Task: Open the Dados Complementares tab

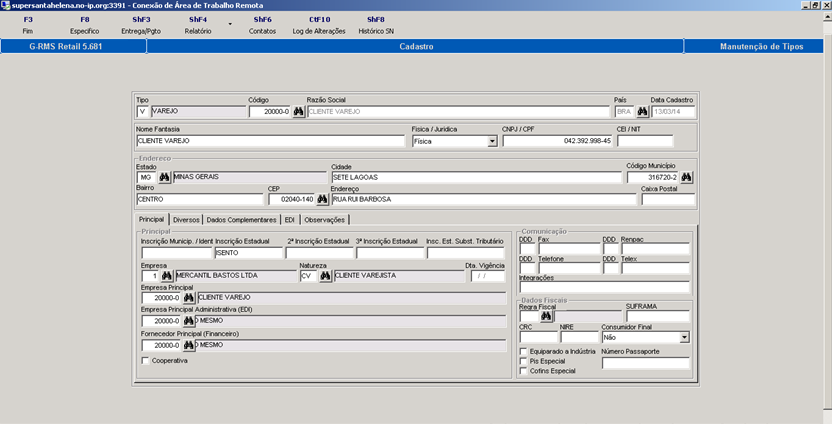Action: click(x=241, y=220)
